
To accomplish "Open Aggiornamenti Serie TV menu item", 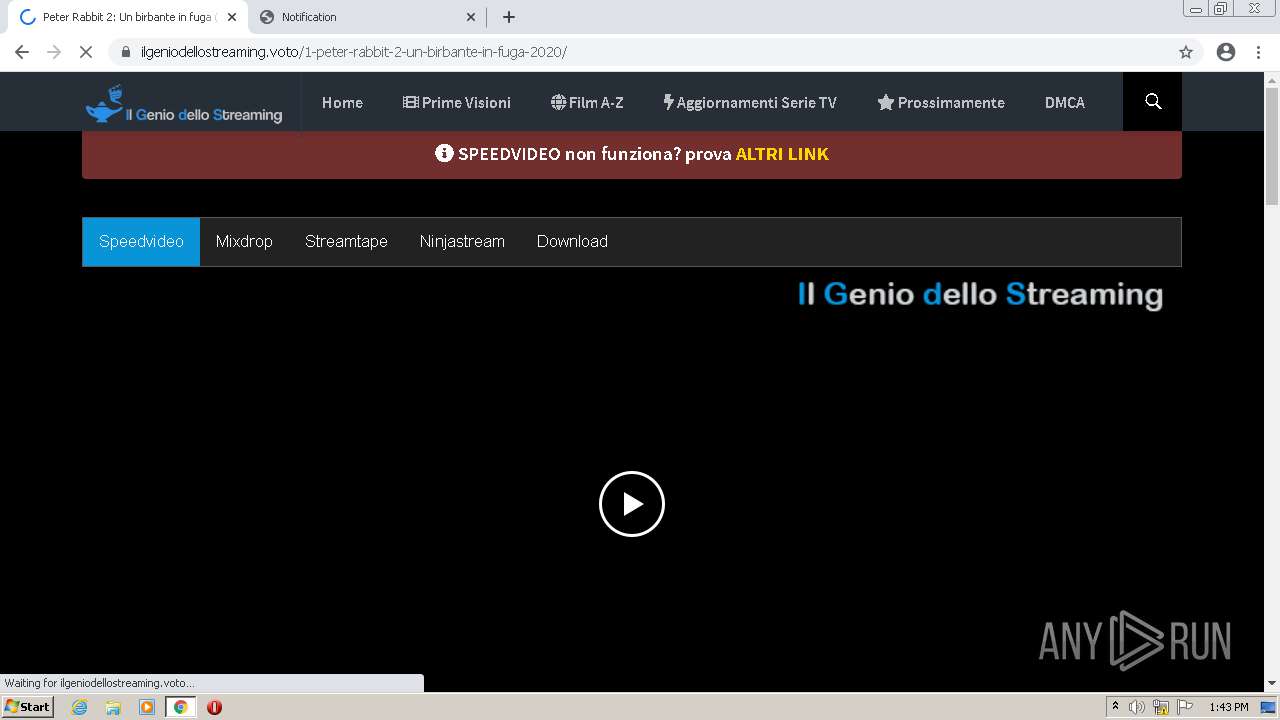I will pyautogui.click(x=750, y=102).
